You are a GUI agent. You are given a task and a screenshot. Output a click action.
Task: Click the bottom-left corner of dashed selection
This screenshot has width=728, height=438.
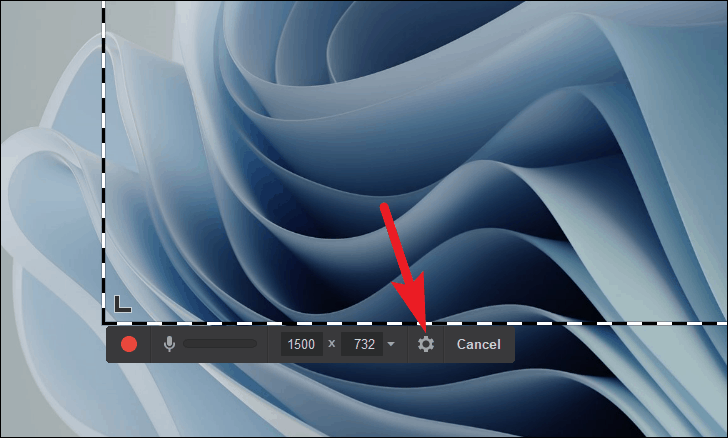click(x=104, y=323)
